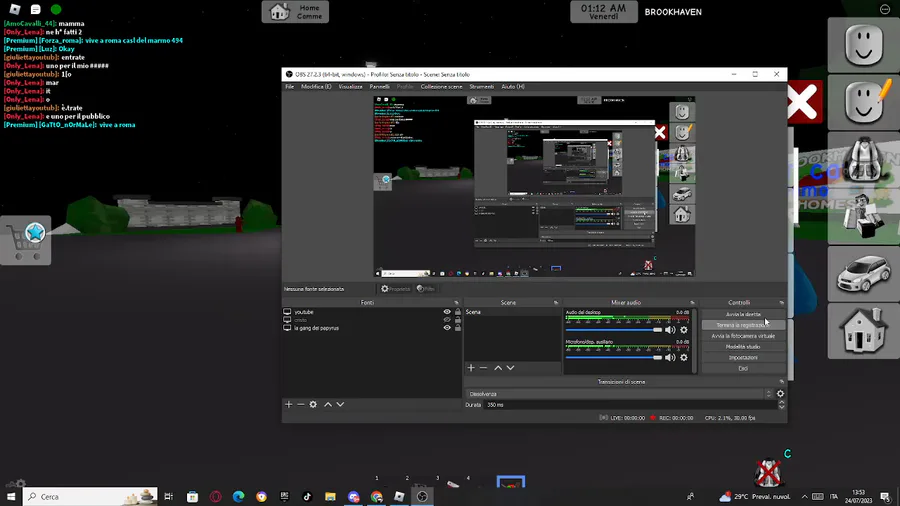Image resolution: width=900 pixels, height=506 pixels.
Task: Undock the Mixer audio panel header icon
Action: 692,303
